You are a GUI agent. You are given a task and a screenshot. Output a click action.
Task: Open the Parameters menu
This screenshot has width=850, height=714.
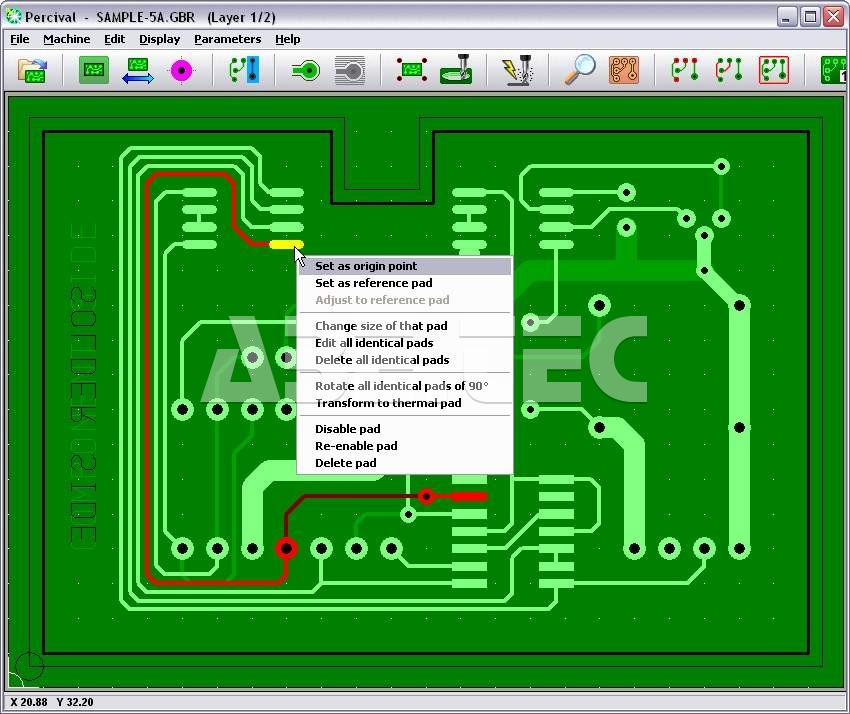(228, 39)
